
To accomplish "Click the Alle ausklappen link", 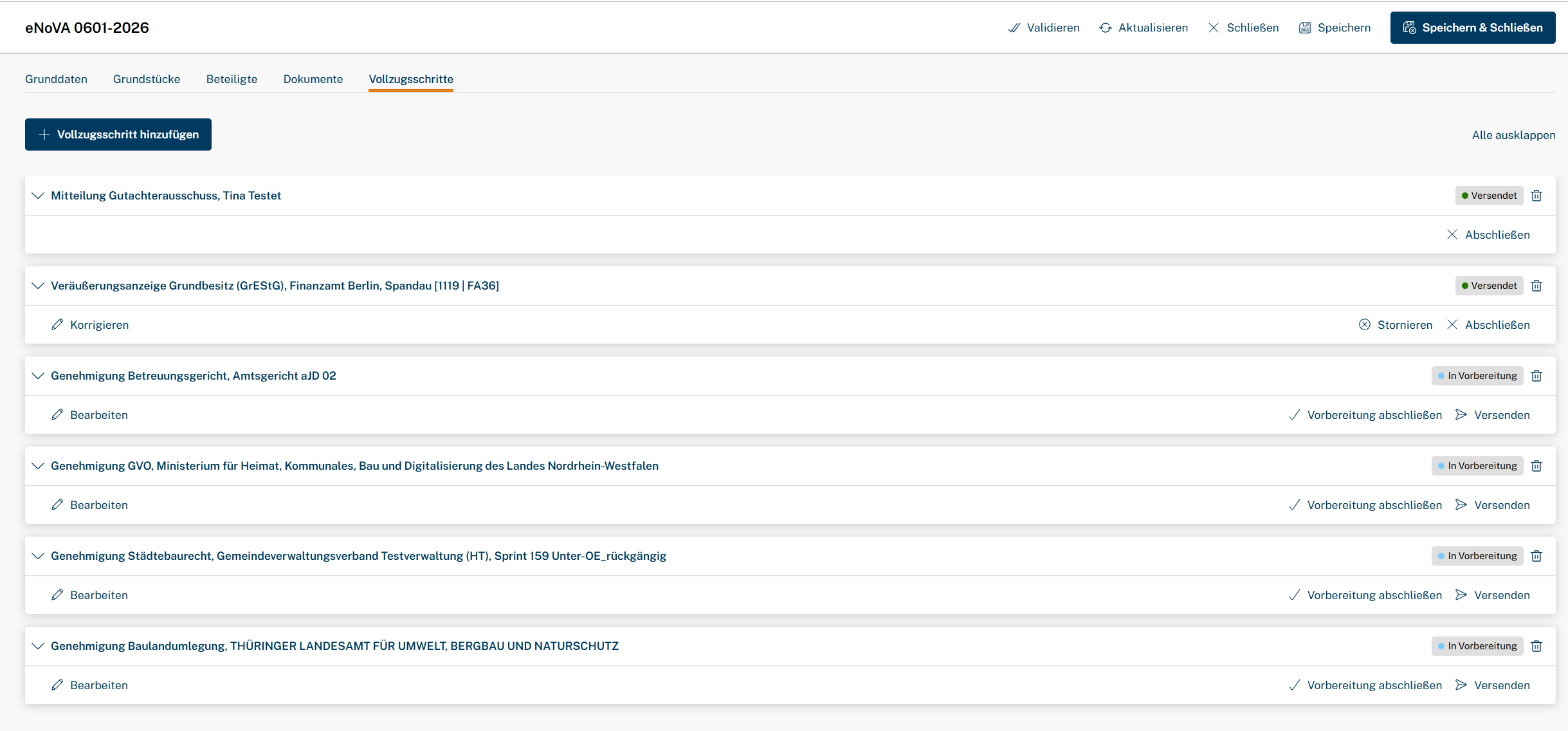I will 1513,135.
